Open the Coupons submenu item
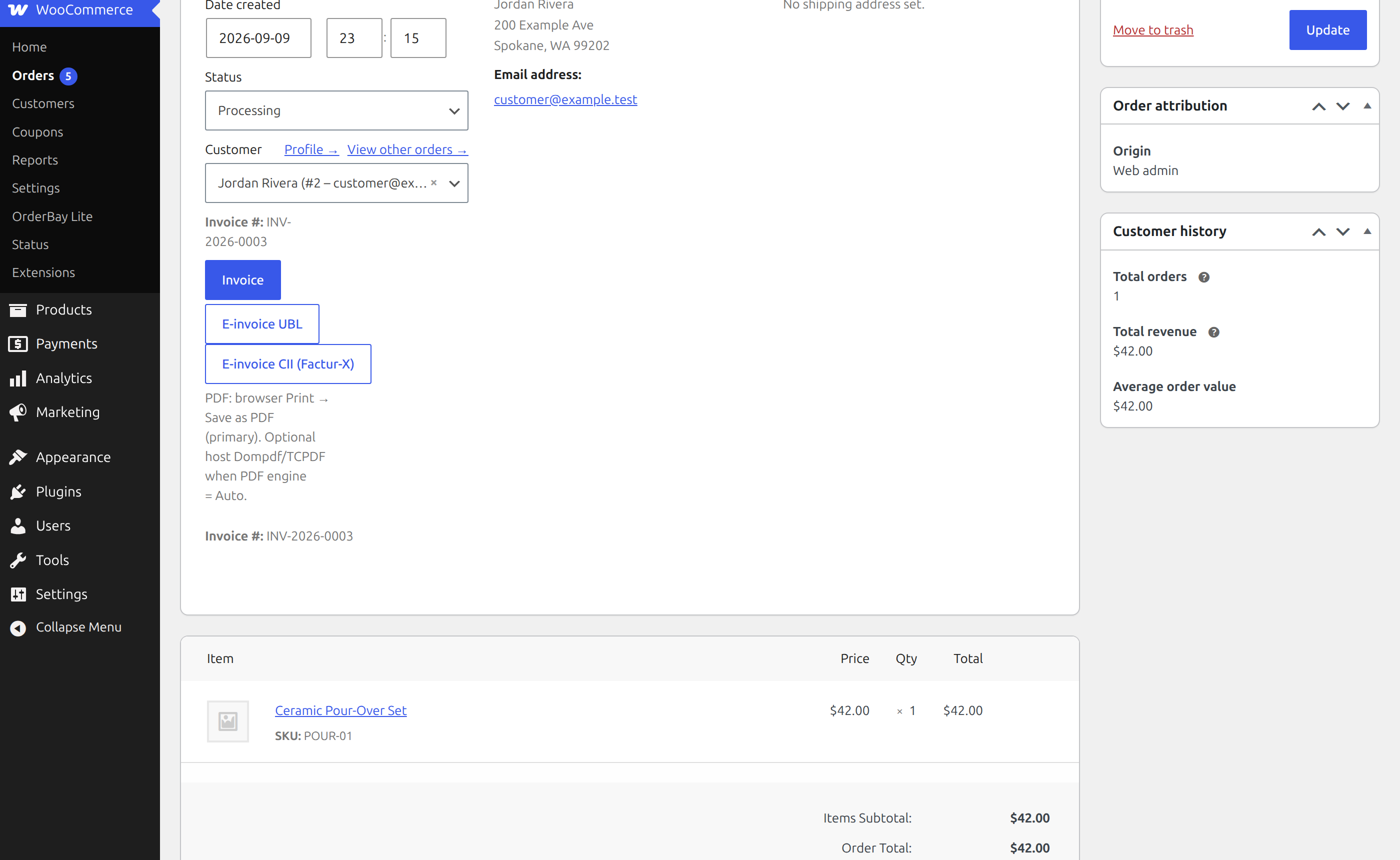Viewport: 1400px width, 860px height. tap(37, 132)
